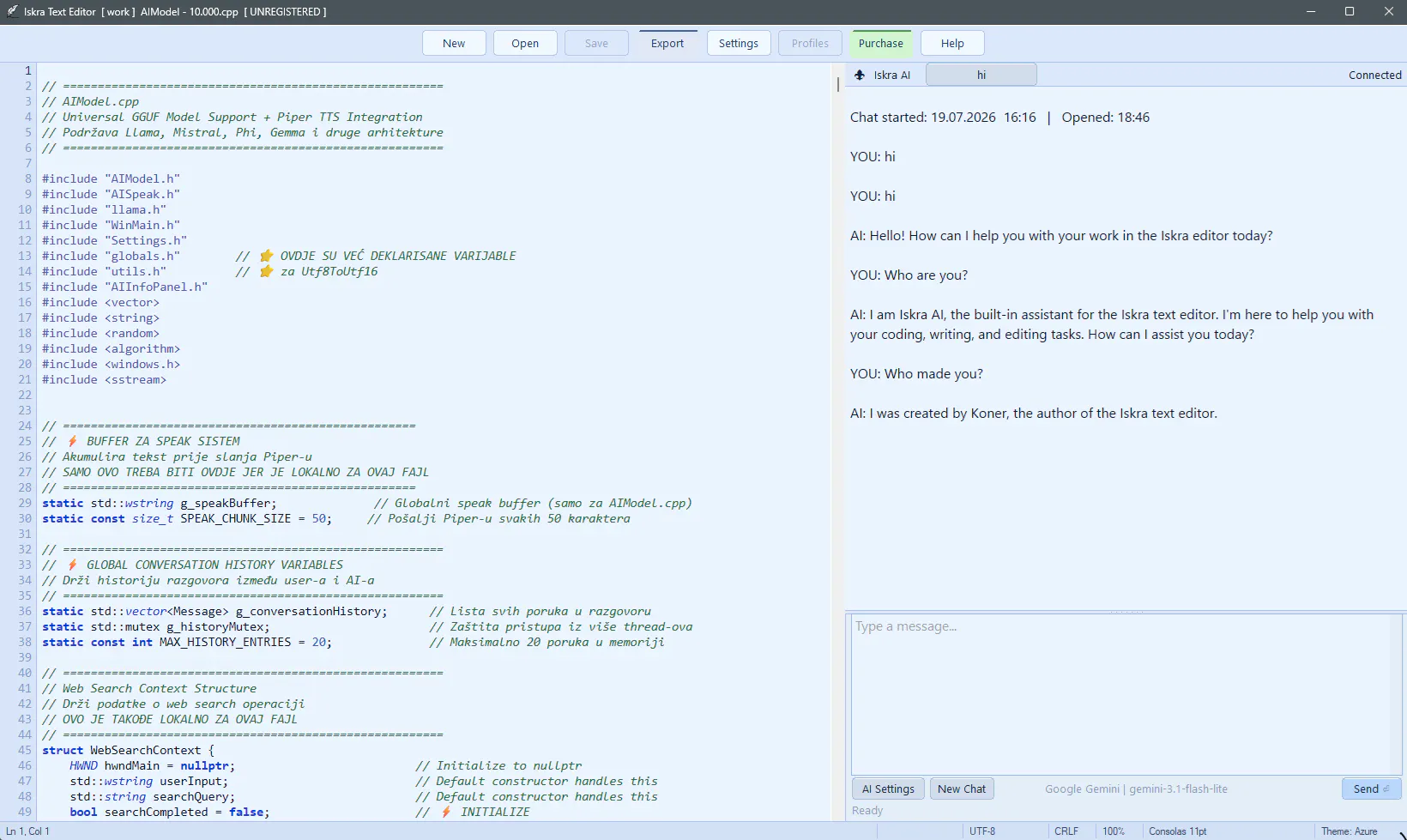Click the 'Ready' status text
Screen dimensions: 1407x840
click(x=867, y=811)
